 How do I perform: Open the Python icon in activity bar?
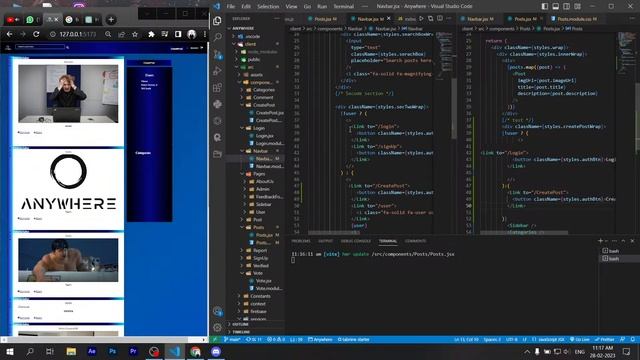pyautogui.click(x=218, y=104)
